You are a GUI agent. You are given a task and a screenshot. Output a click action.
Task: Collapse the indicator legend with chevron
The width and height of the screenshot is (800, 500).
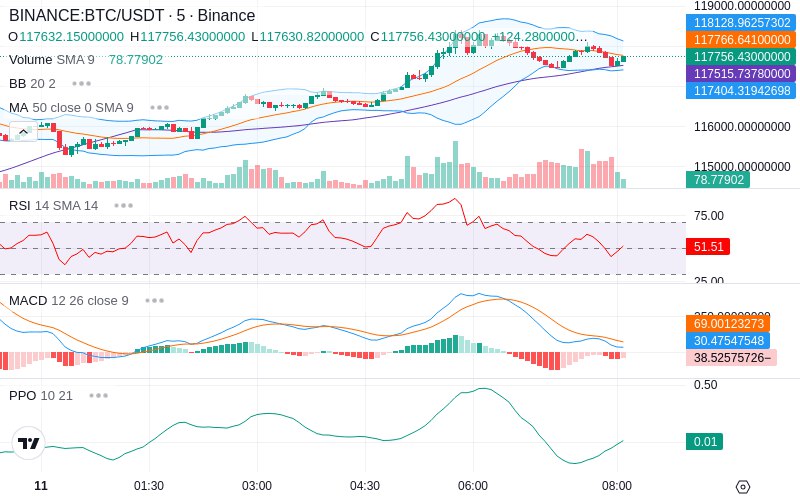pos(23,132)
